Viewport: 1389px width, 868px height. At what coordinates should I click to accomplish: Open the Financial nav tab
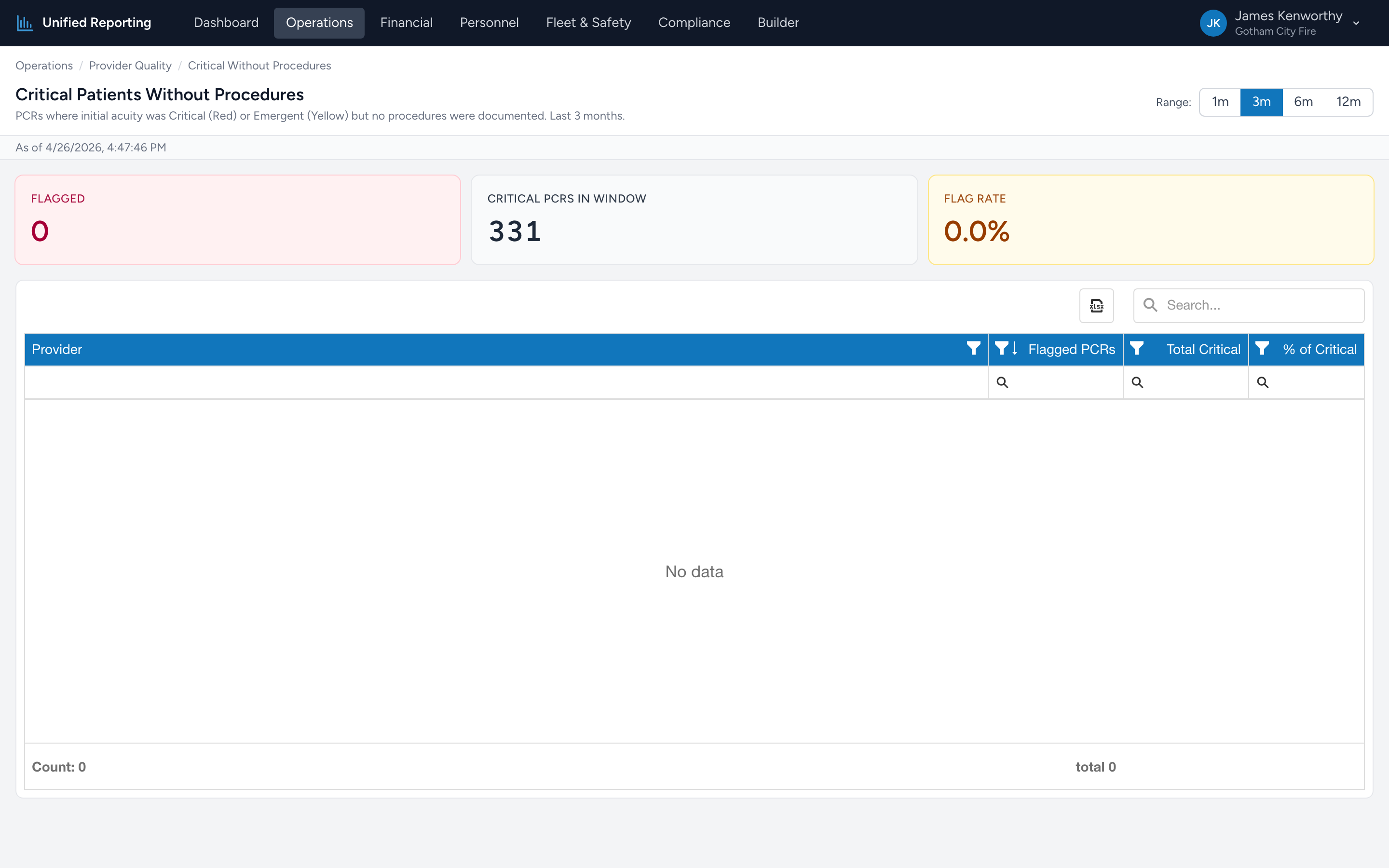(407, 23)
